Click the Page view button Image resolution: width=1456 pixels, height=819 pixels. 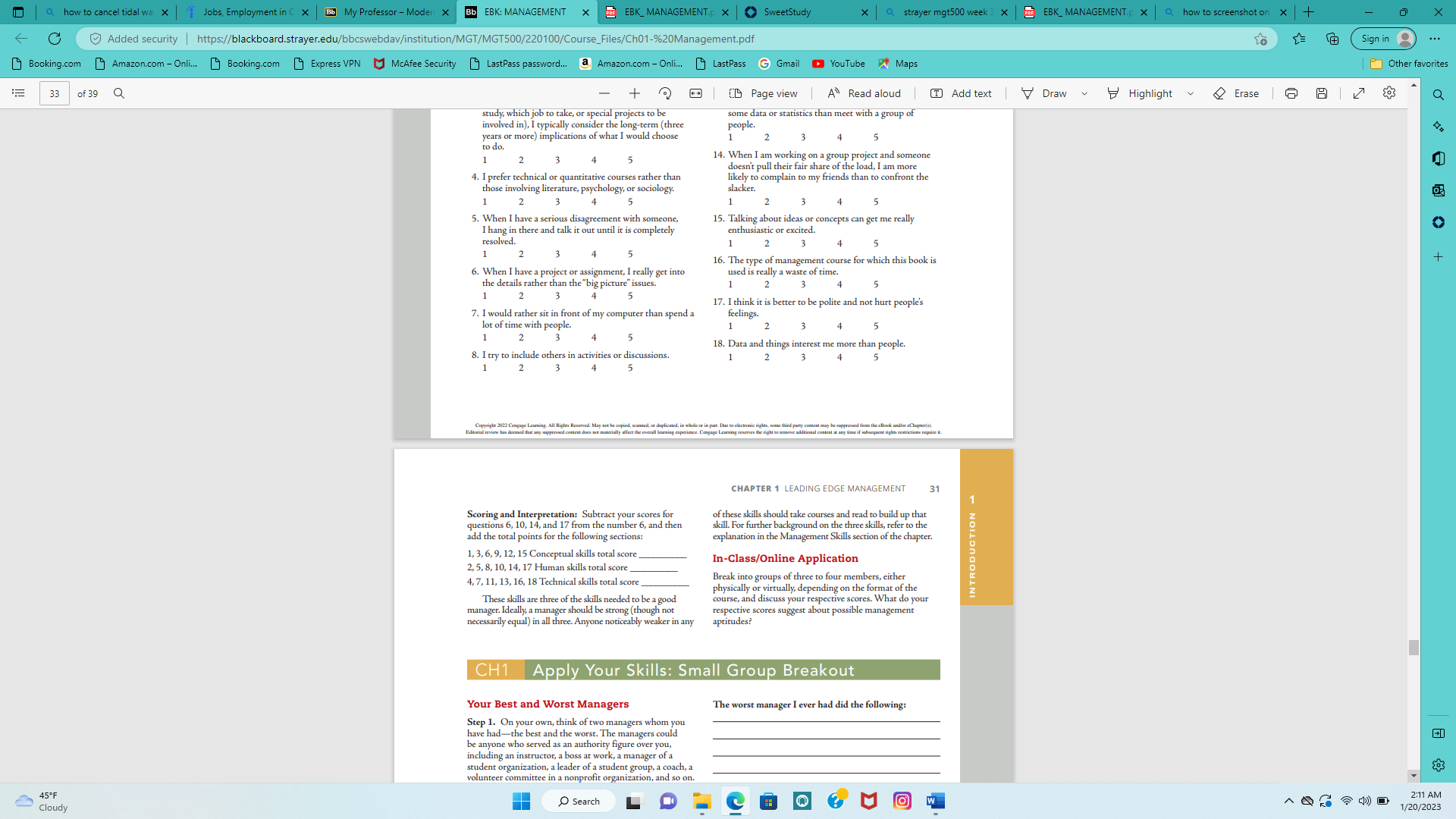click(763, 93)
